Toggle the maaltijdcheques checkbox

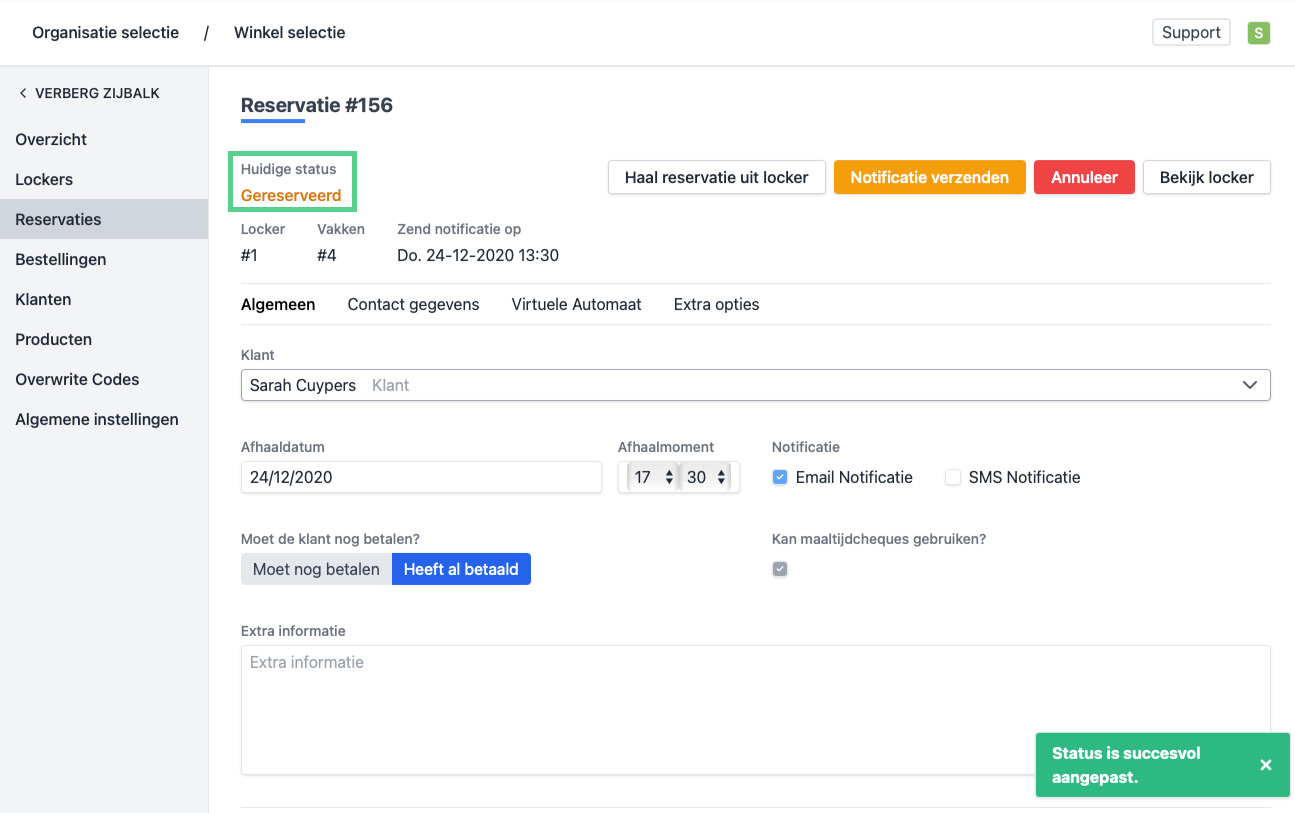780,569
